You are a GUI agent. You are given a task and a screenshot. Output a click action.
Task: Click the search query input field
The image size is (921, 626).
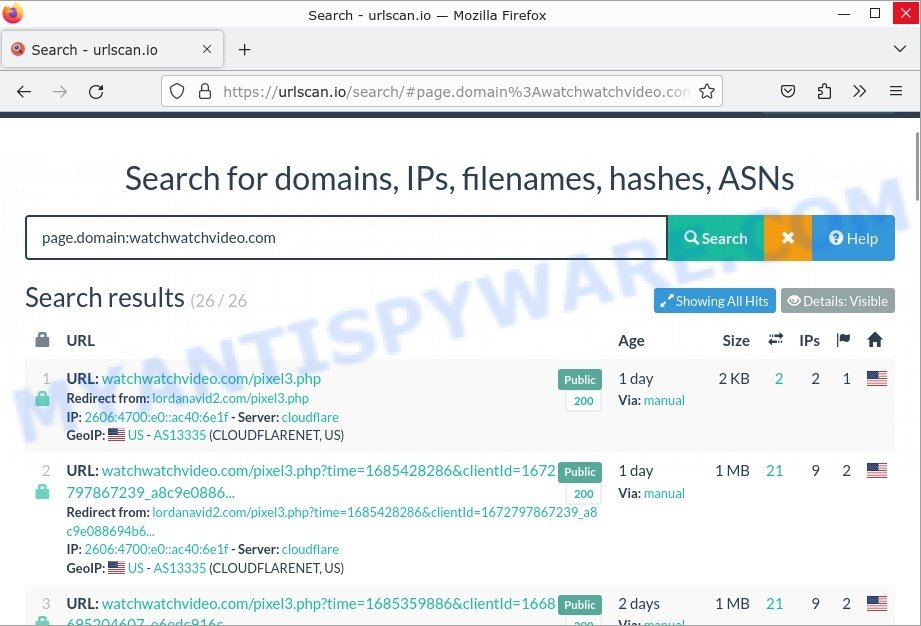click(346, 238)
